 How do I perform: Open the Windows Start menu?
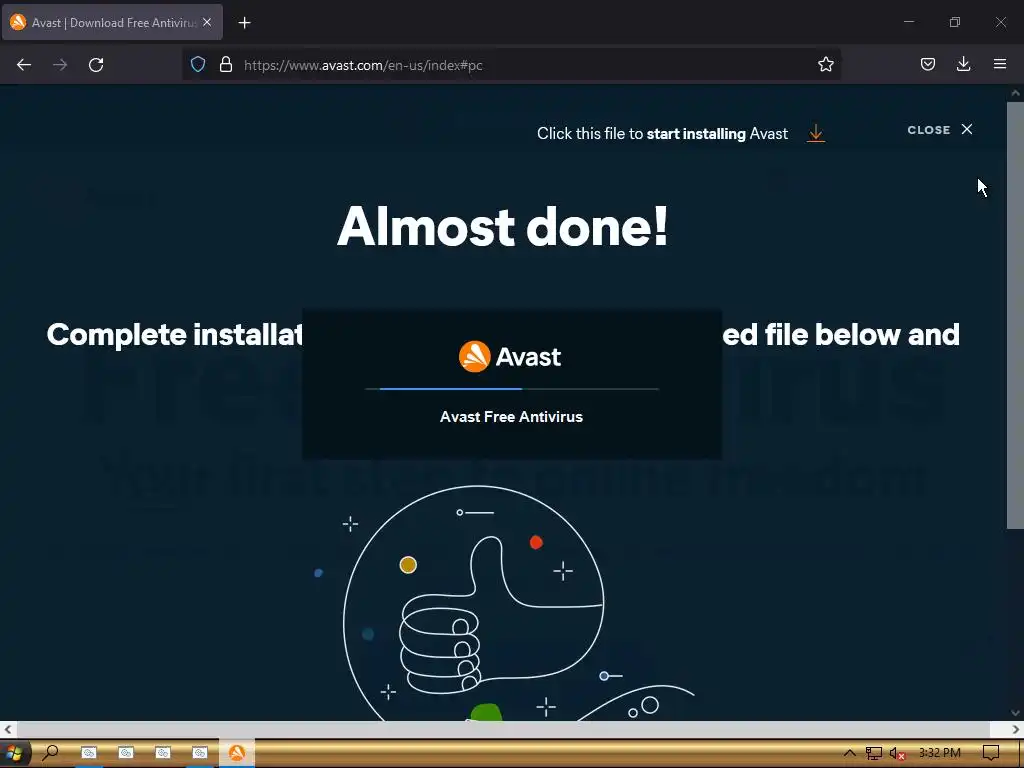(x=14, y=753)
